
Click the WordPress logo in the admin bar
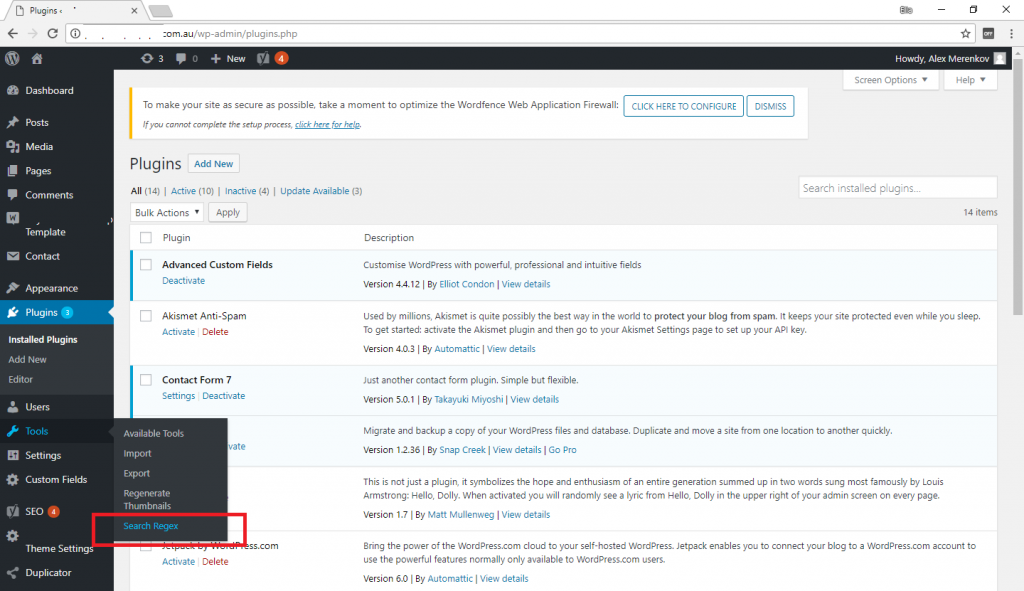(11, 58)
